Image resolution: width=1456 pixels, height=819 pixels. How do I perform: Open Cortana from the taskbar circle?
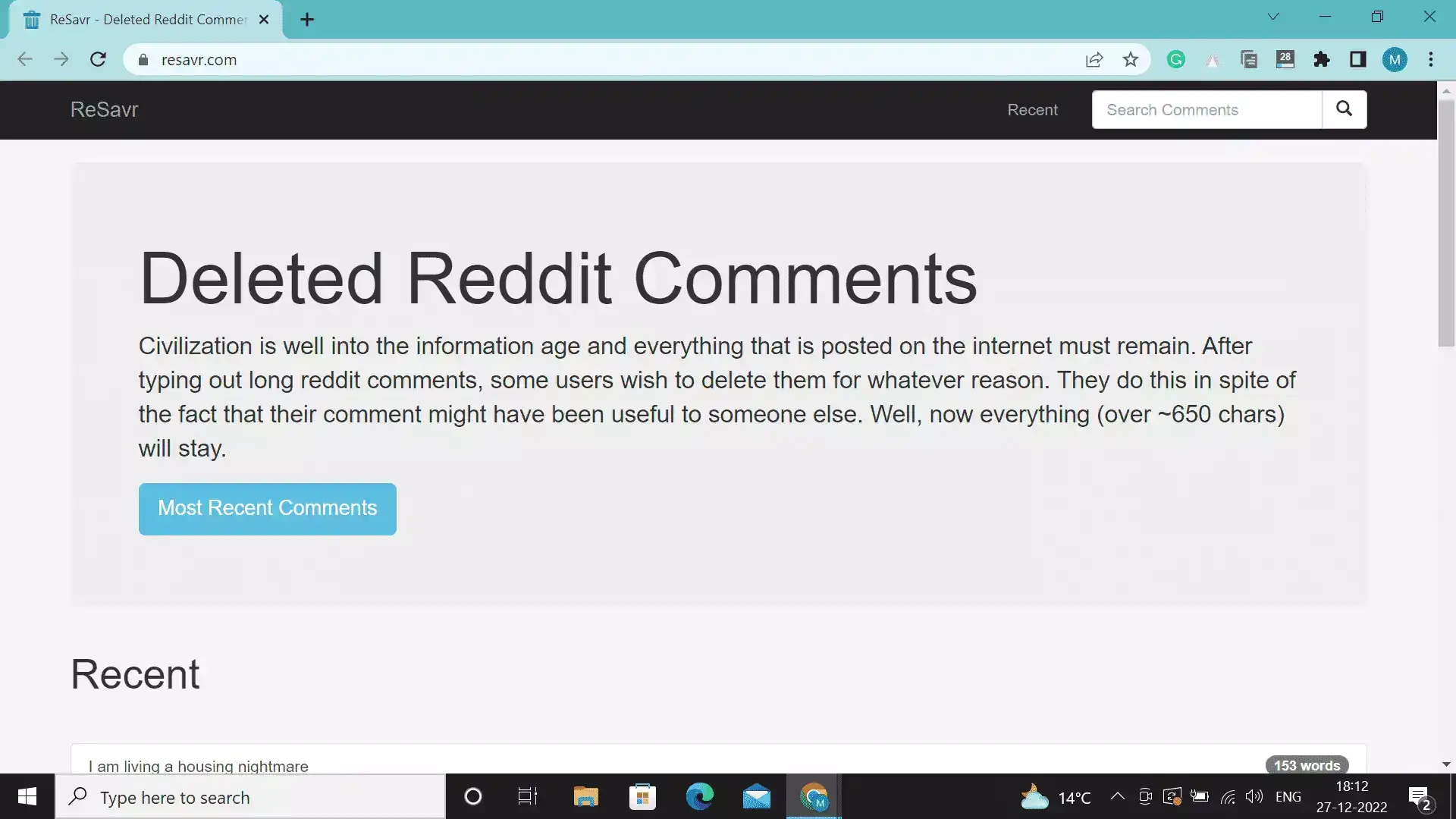pos(472,796)
